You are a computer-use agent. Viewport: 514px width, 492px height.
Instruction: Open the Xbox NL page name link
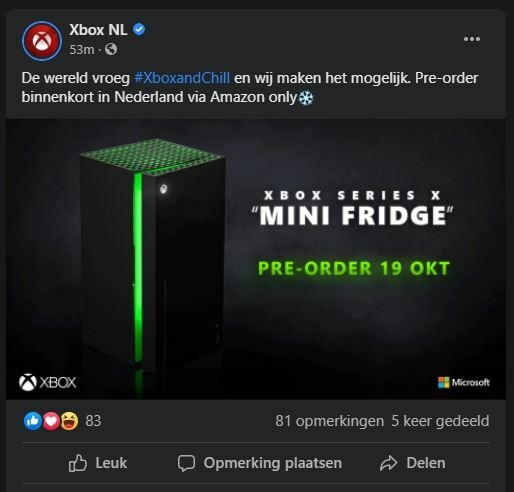point(98,30)
